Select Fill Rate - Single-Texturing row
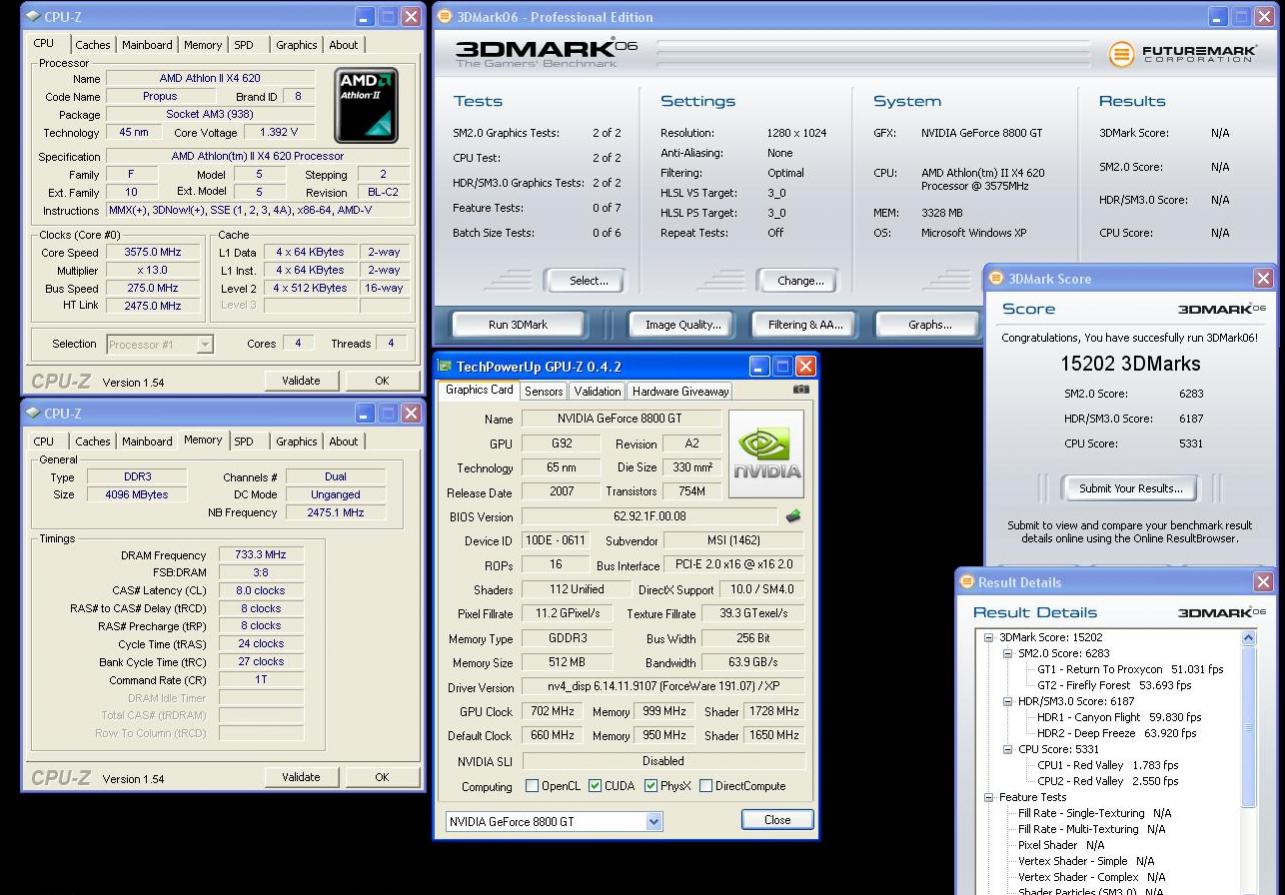Viewport: 1285px width, 895px height. 1094,813
